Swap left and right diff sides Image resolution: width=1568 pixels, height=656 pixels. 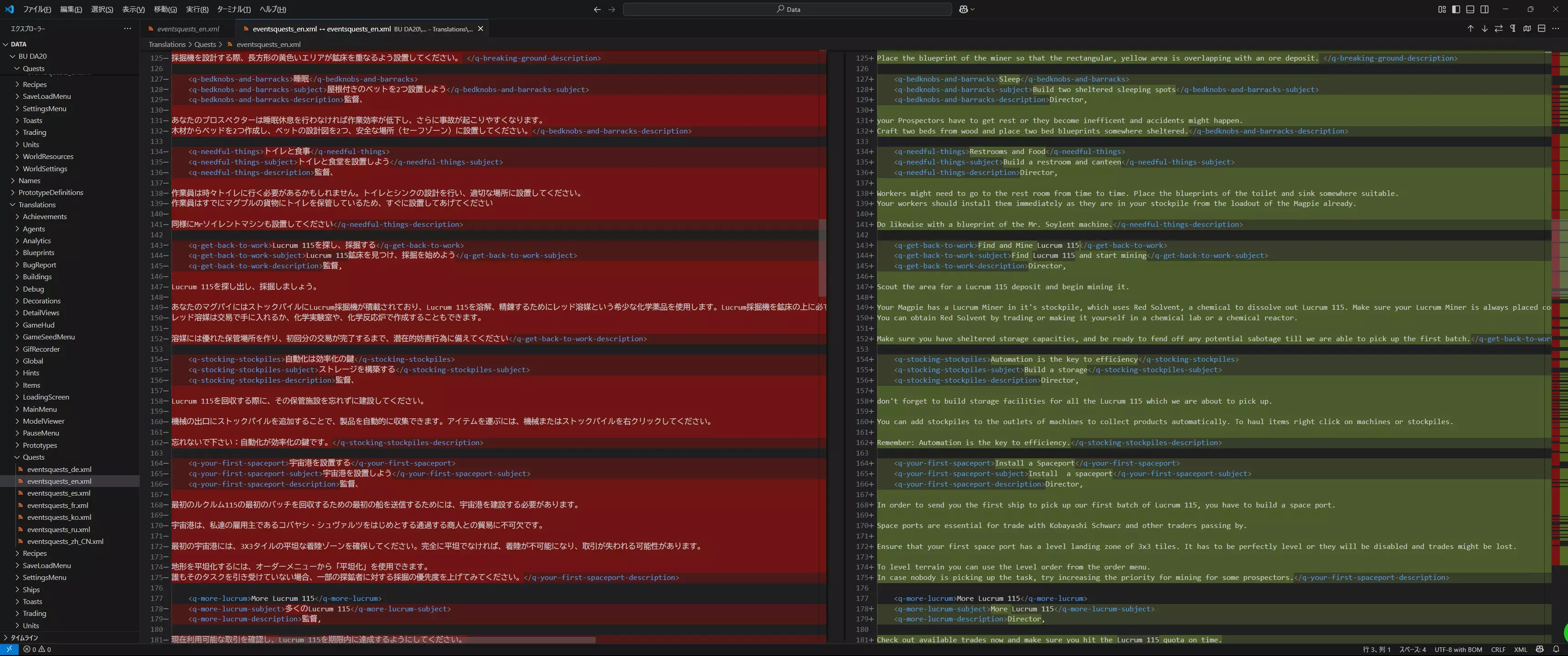click(x=1499, y=29)
